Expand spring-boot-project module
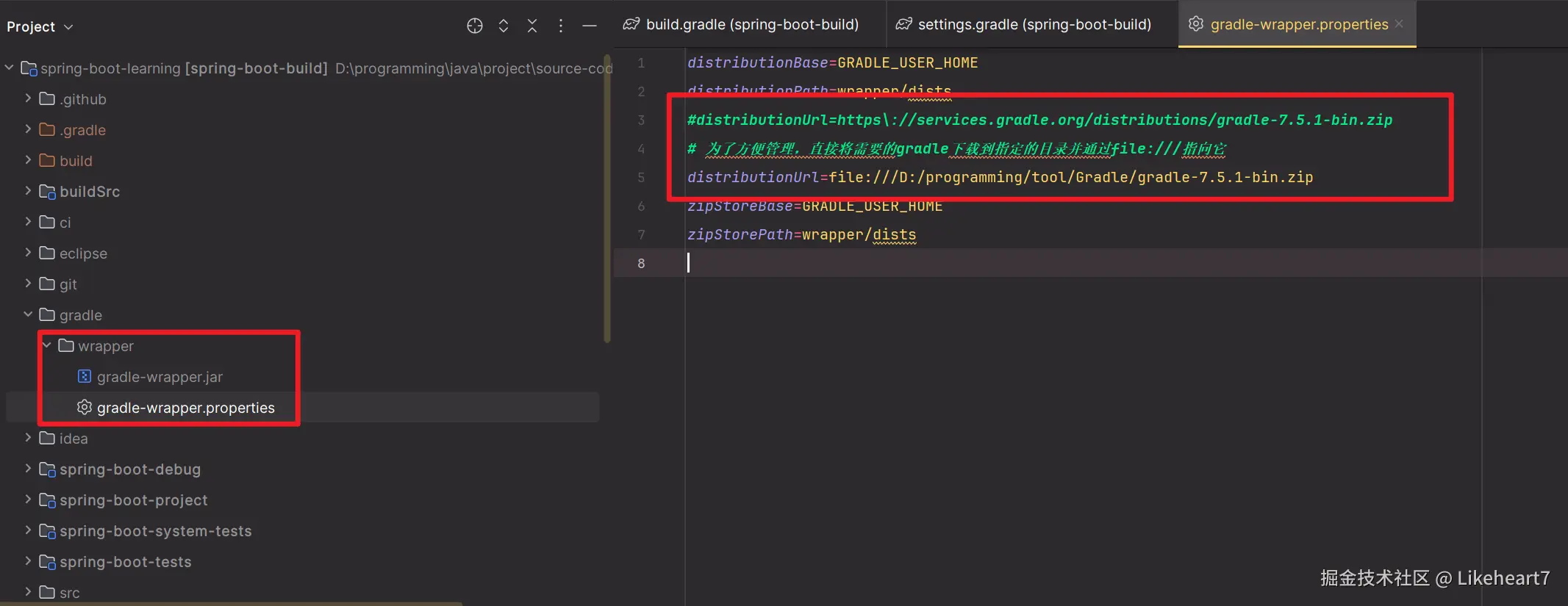The width and height of the screenshot is (1568, 606). pos(28,499)
